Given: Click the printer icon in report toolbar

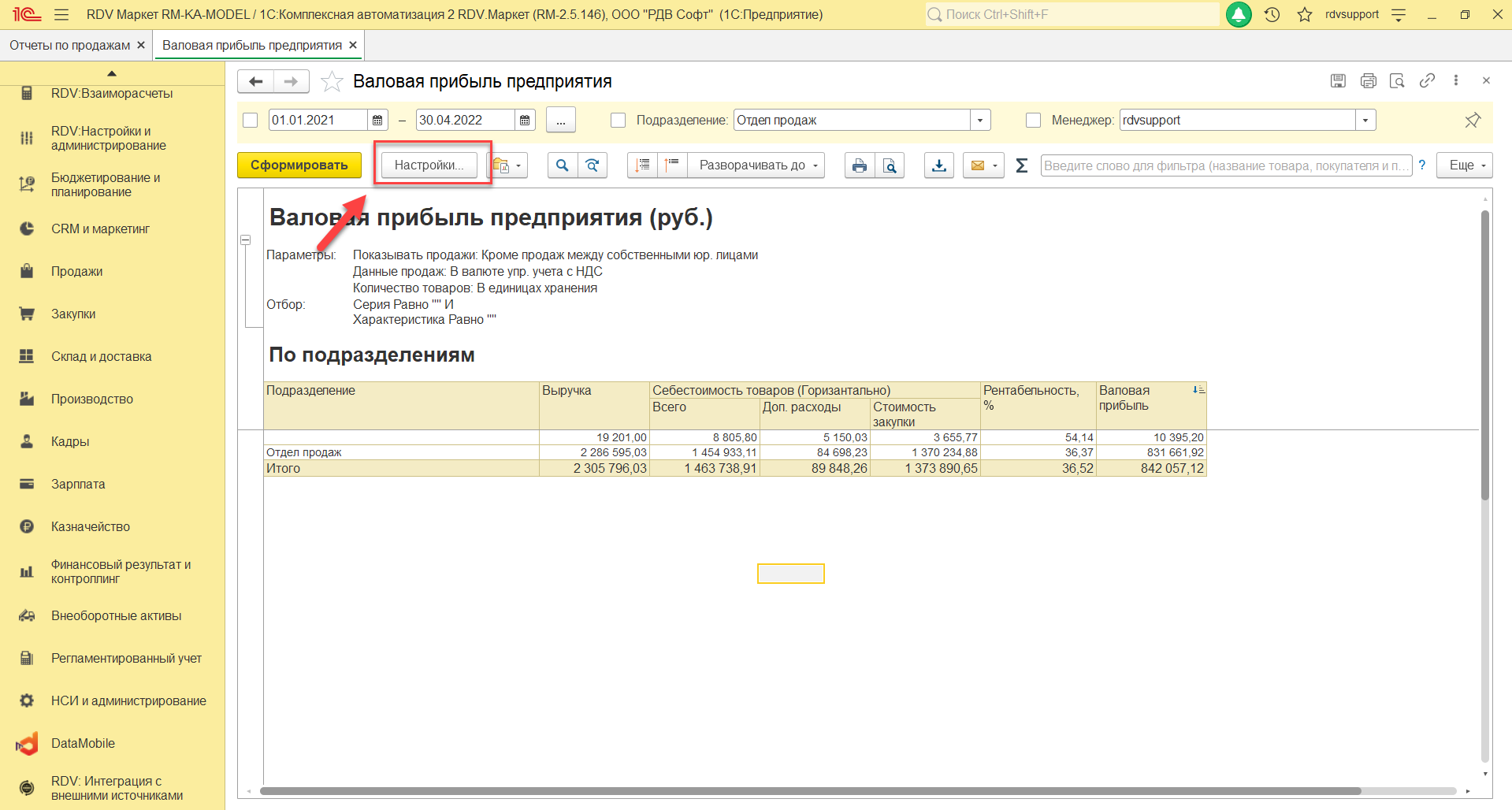Looking at the screenshot, I should [860, 165].
